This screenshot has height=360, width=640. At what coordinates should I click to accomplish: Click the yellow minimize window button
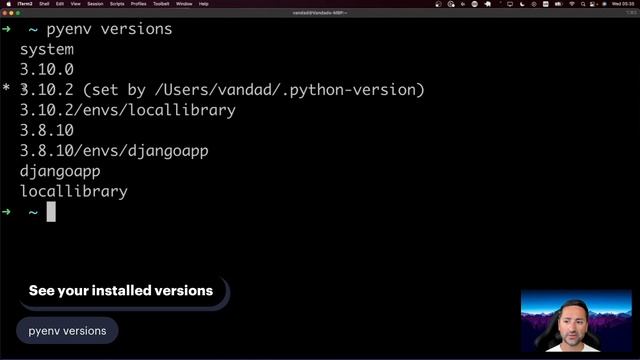click(x=11, y=13)
